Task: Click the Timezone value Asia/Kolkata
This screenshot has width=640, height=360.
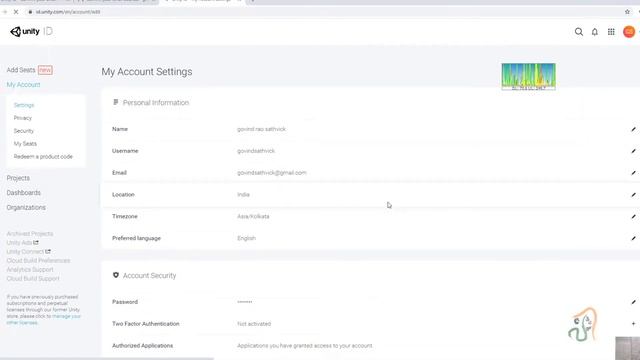Action: [x=253, y=216]
